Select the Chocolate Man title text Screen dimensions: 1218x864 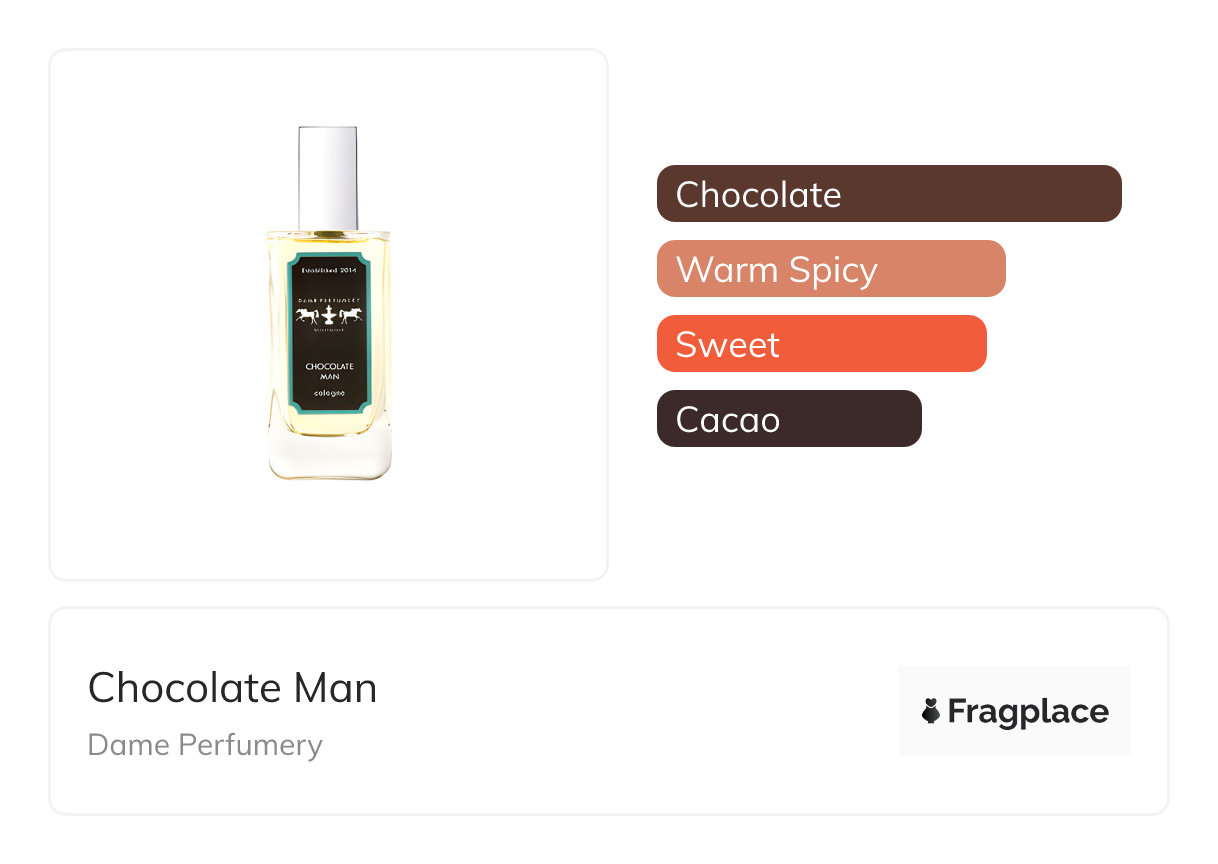tap(232, 688)
